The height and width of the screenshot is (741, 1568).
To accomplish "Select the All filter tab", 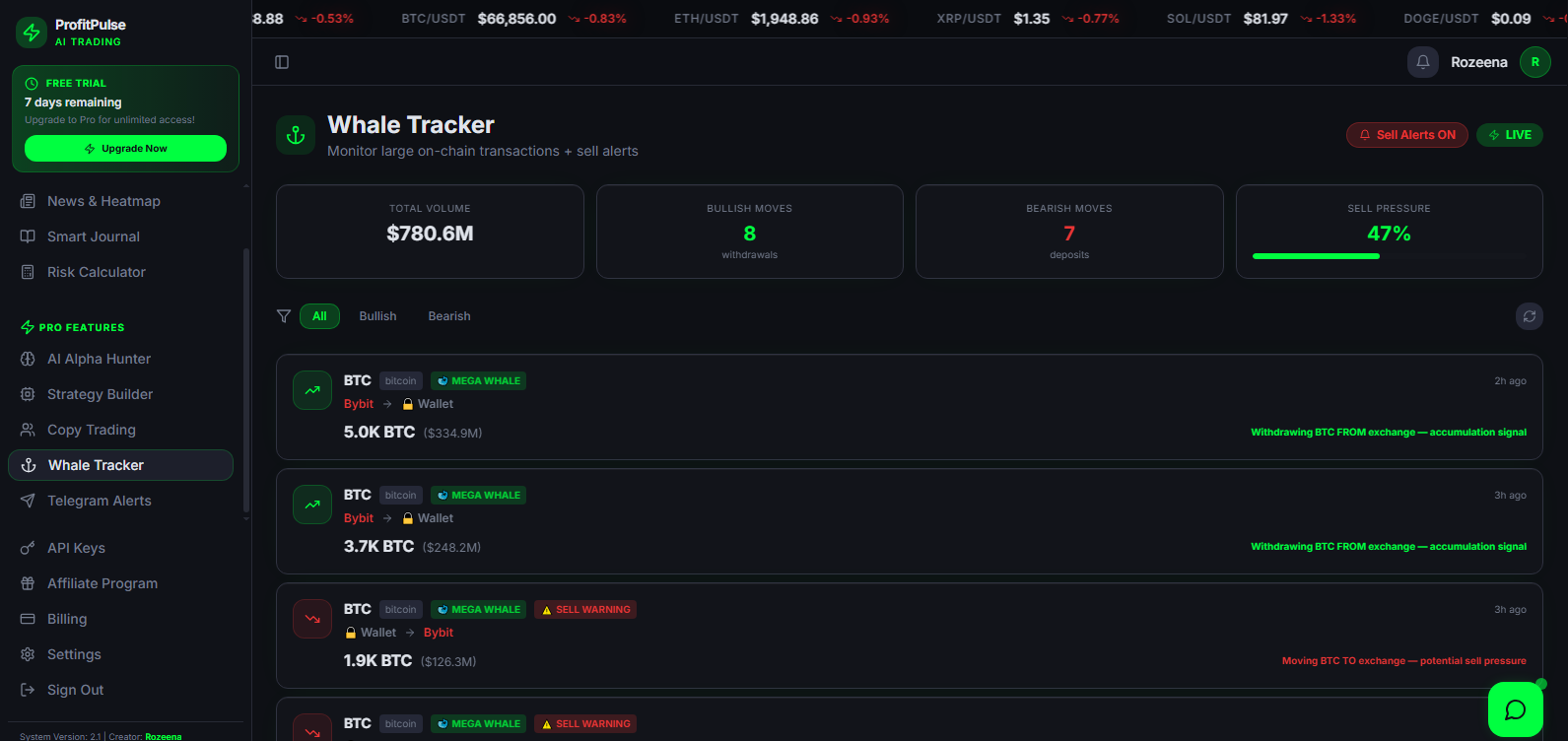I will pos(319,316).
